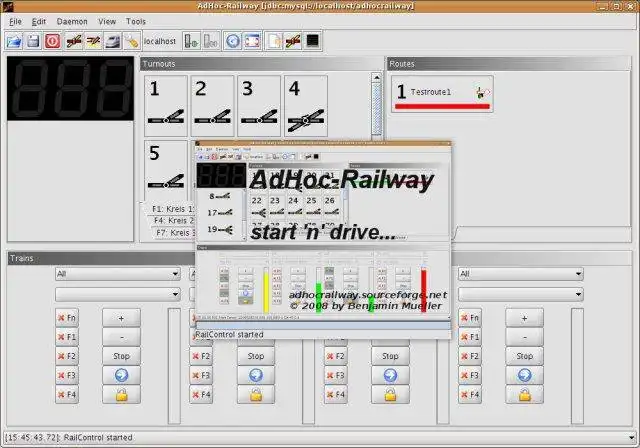Toggle direction arrow in rightmost train panel
The width and height of the screenshot is (640, 448).
point(524,375)
